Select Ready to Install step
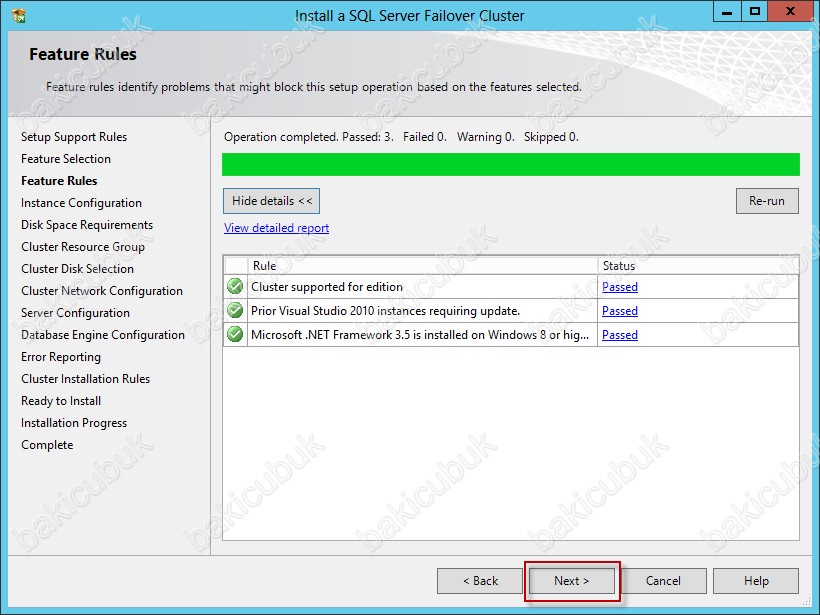820x615 pixels. tap(61, 401)
